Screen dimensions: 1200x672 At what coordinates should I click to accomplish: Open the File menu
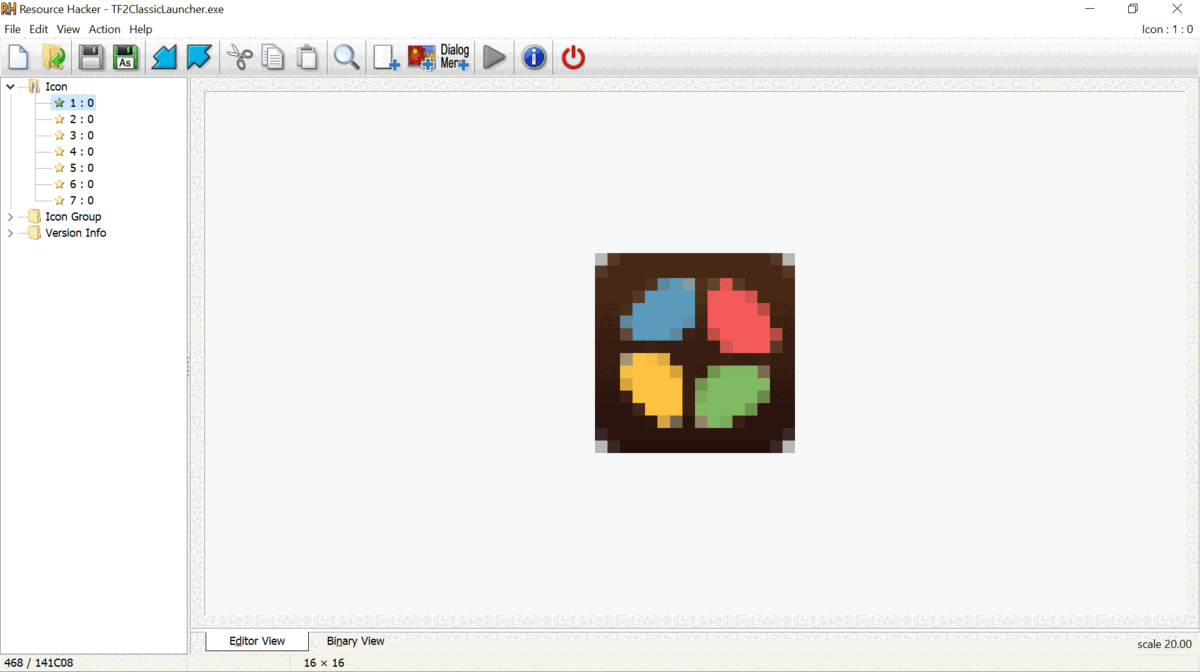click(12, 29)
